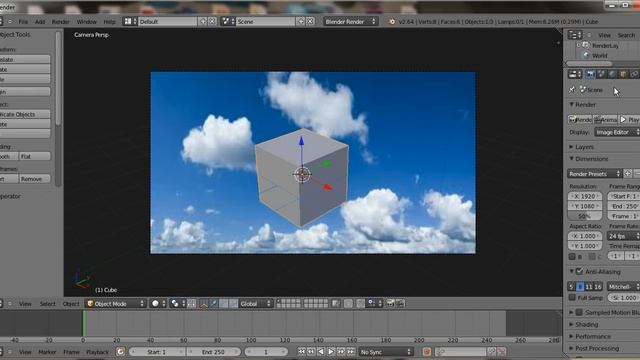This screenshot has height=360, width=640.
Task: Open the 24 fps frame rate dropdown
Action: 623,236
